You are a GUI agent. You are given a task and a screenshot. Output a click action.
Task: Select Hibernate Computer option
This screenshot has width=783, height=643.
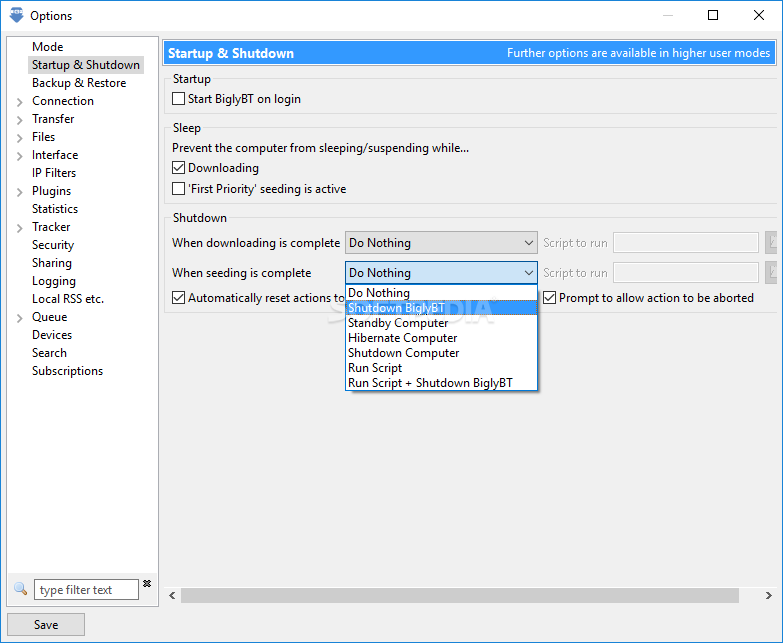[x=441, y=338]
